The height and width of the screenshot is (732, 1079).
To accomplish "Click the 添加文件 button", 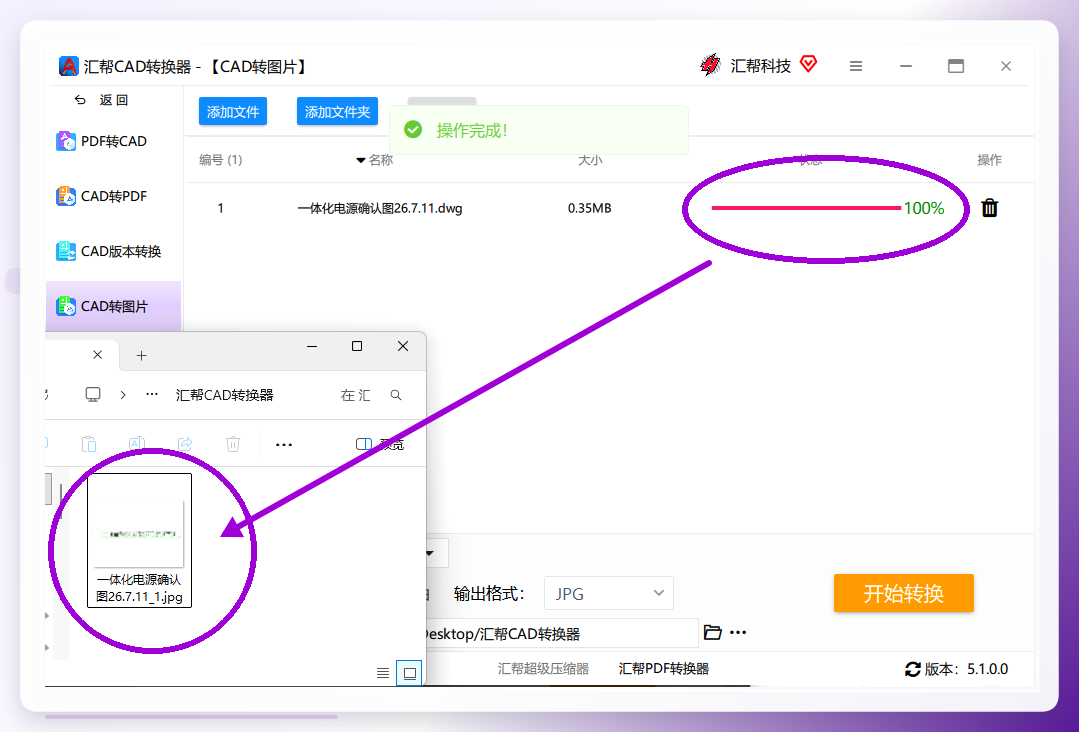I will (x=233, y=111).
